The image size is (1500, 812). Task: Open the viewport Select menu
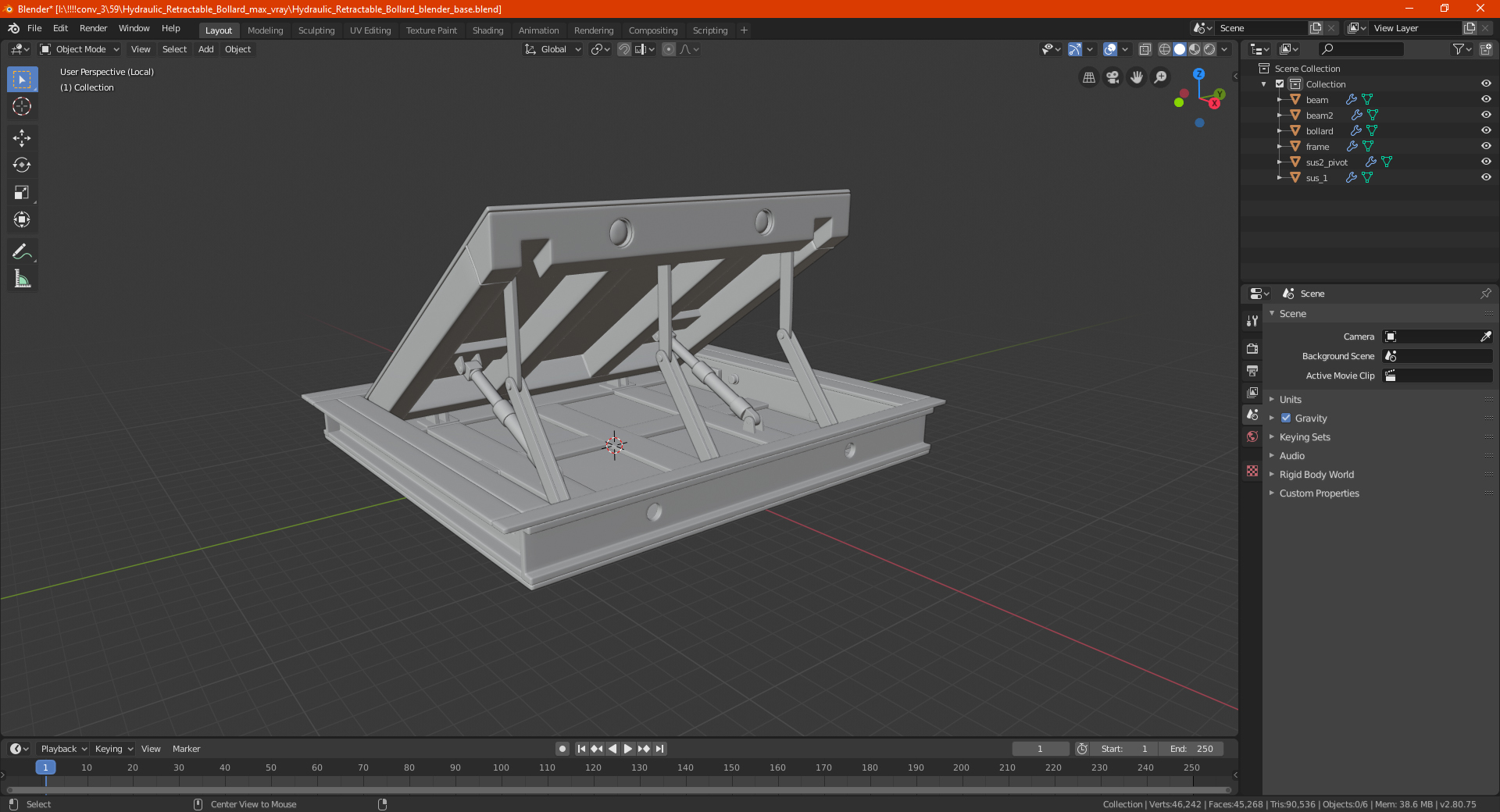pos(174,49)
